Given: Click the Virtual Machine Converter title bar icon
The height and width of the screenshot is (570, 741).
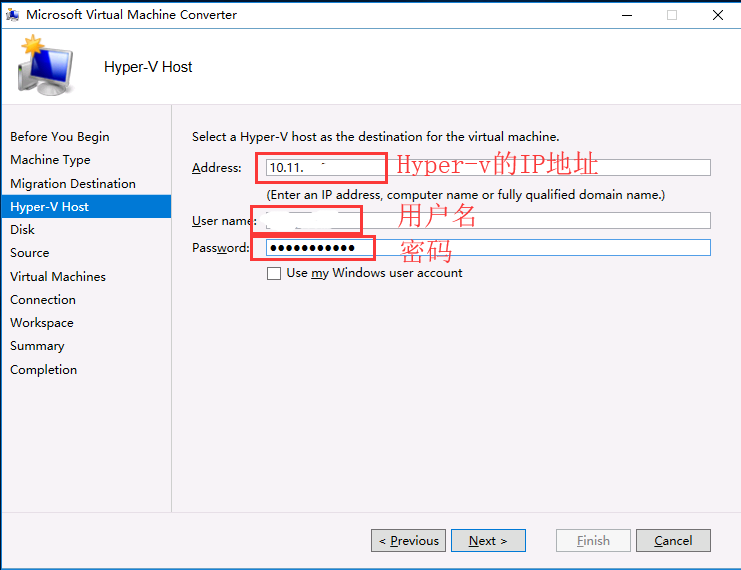Looking at the screenshot, I should tap(12, 15).
